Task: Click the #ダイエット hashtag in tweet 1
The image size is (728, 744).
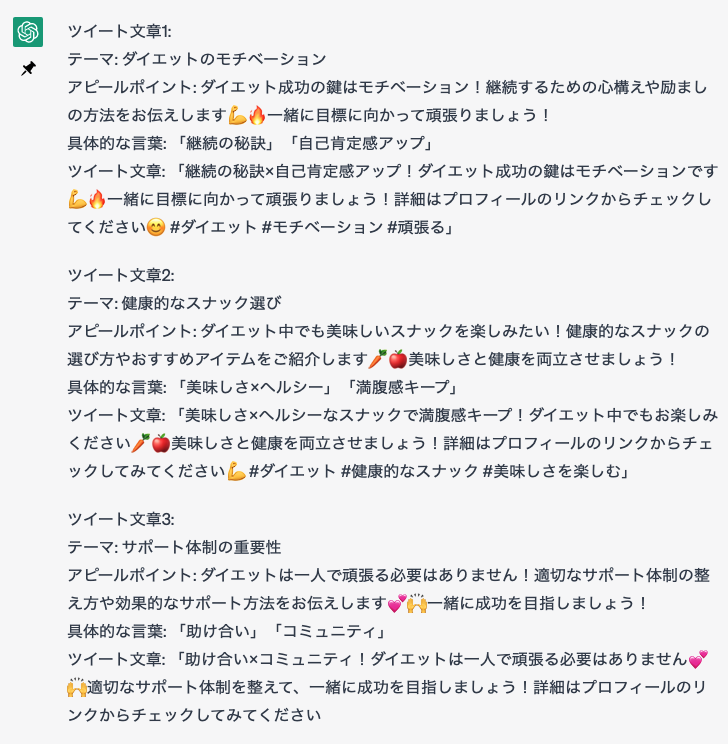Action: (x=213, y=227)
